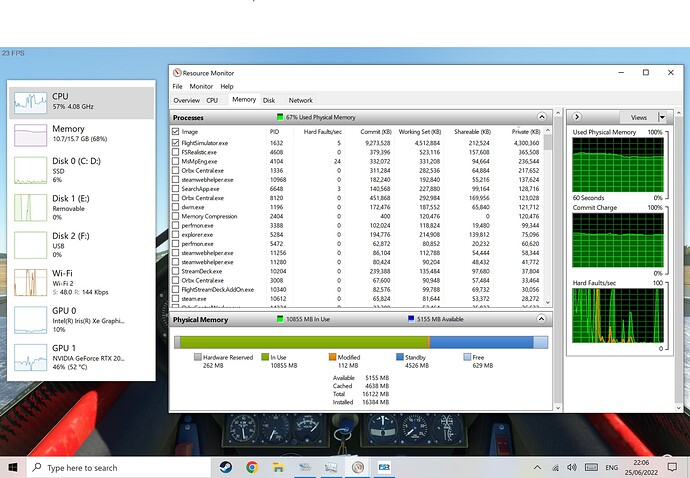Select the Orbx Central.exe PID 1336 row
The width and height of the screenshot is (690, 478).
coord(356,170)
